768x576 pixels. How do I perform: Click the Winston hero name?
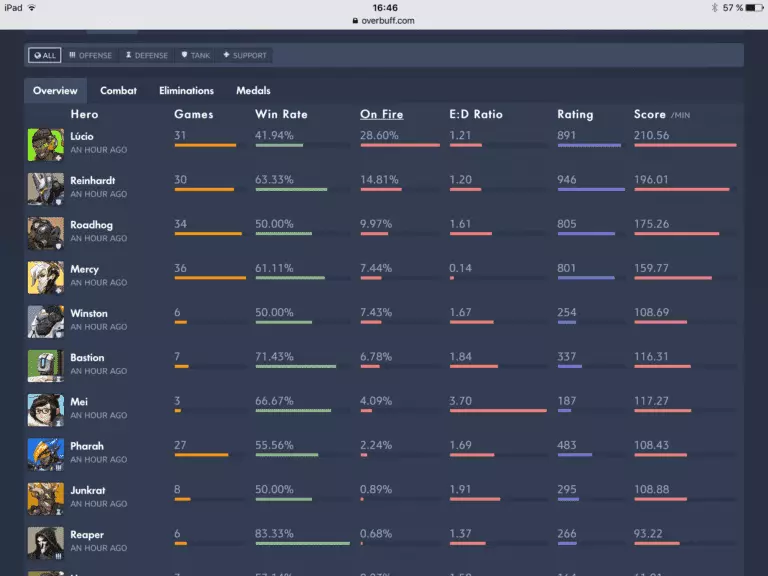89,313
